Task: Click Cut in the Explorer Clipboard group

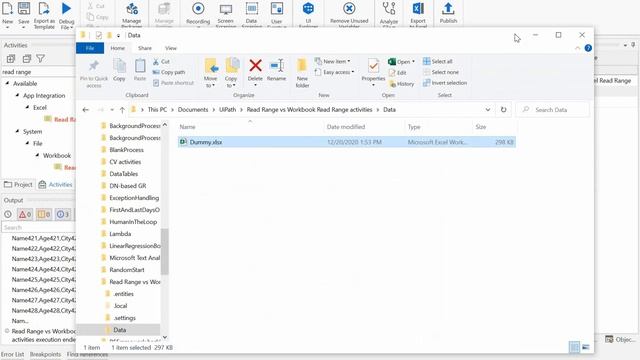Action: [x=161, y=62]
